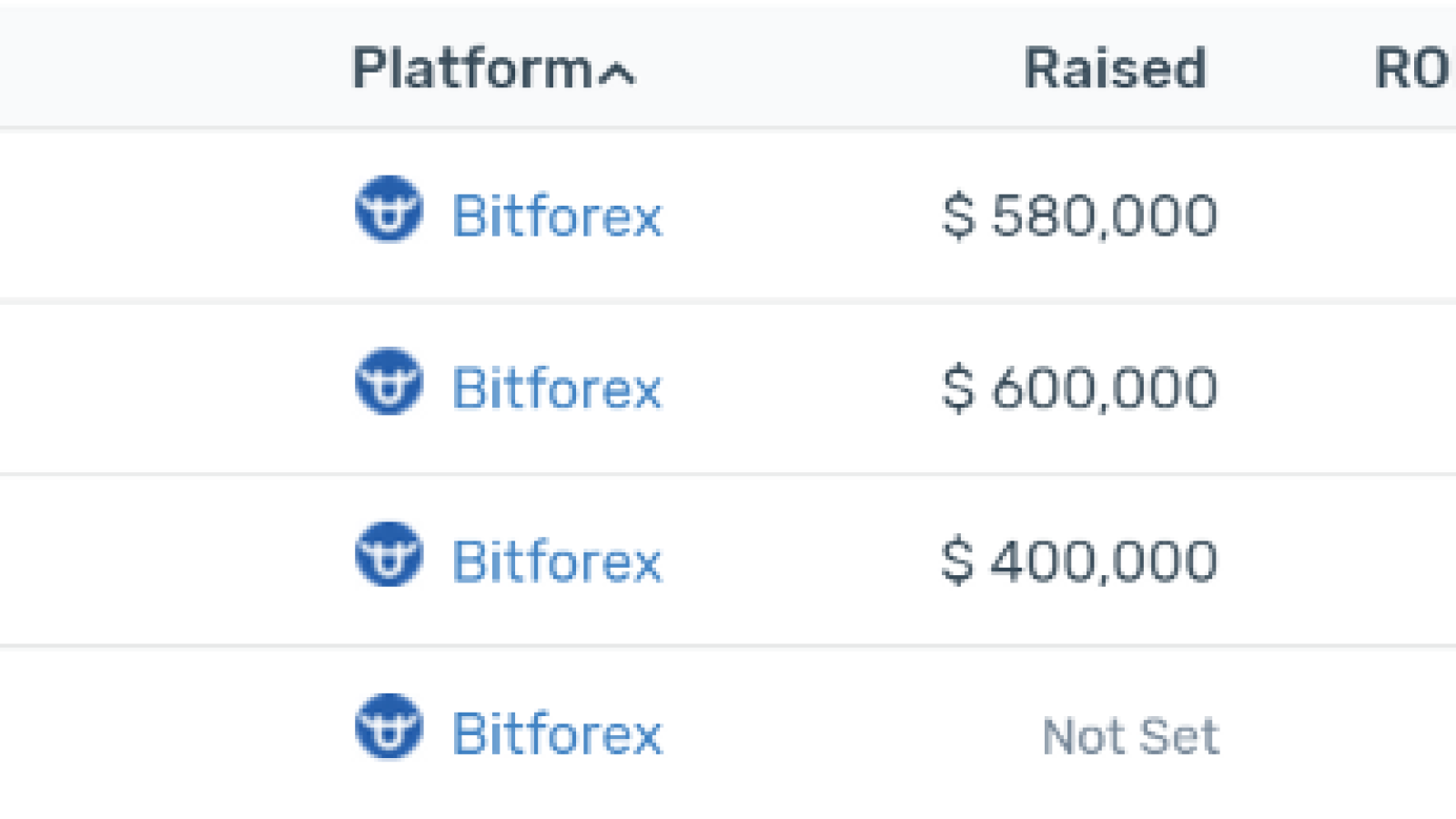
Task: Open the Bitforex link in the $ 600,000 row
Action: (x=557, y=389)
